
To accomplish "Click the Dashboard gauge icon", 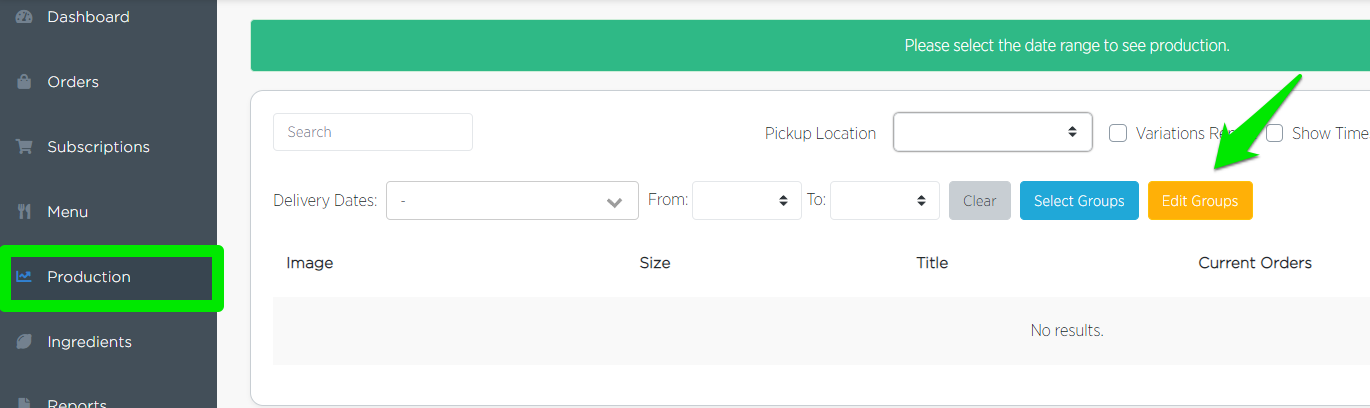I will tap(25, 17).
